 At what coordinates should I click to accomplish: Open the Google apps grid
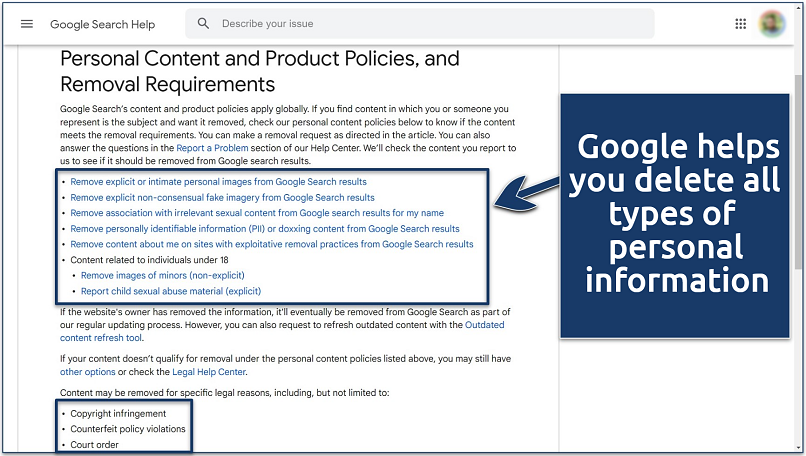point(741,24)
